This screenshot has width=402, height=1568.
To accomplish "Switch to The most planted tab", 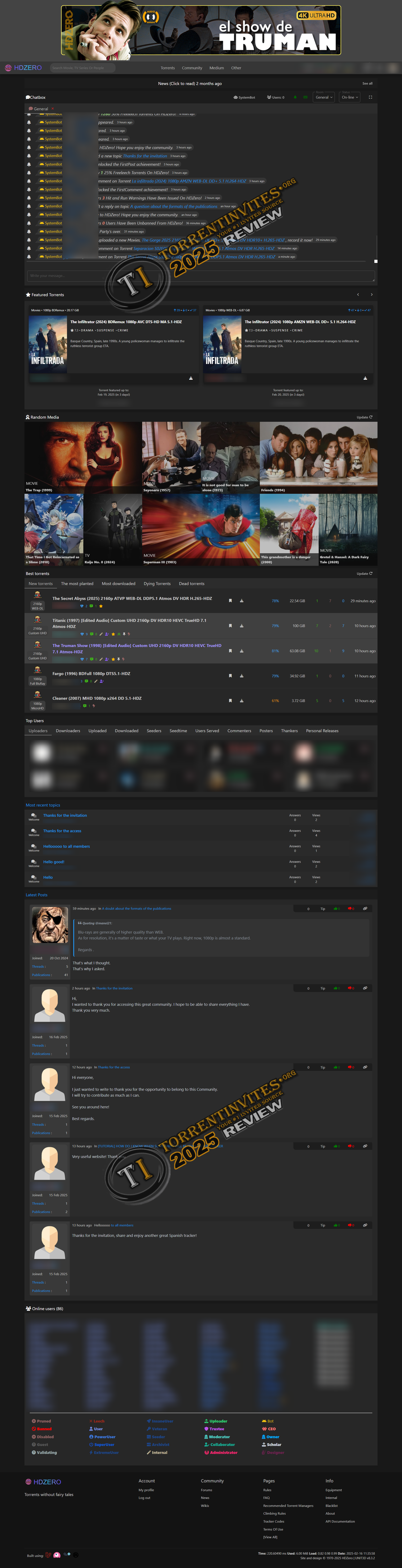I will (x=77, y=584).
